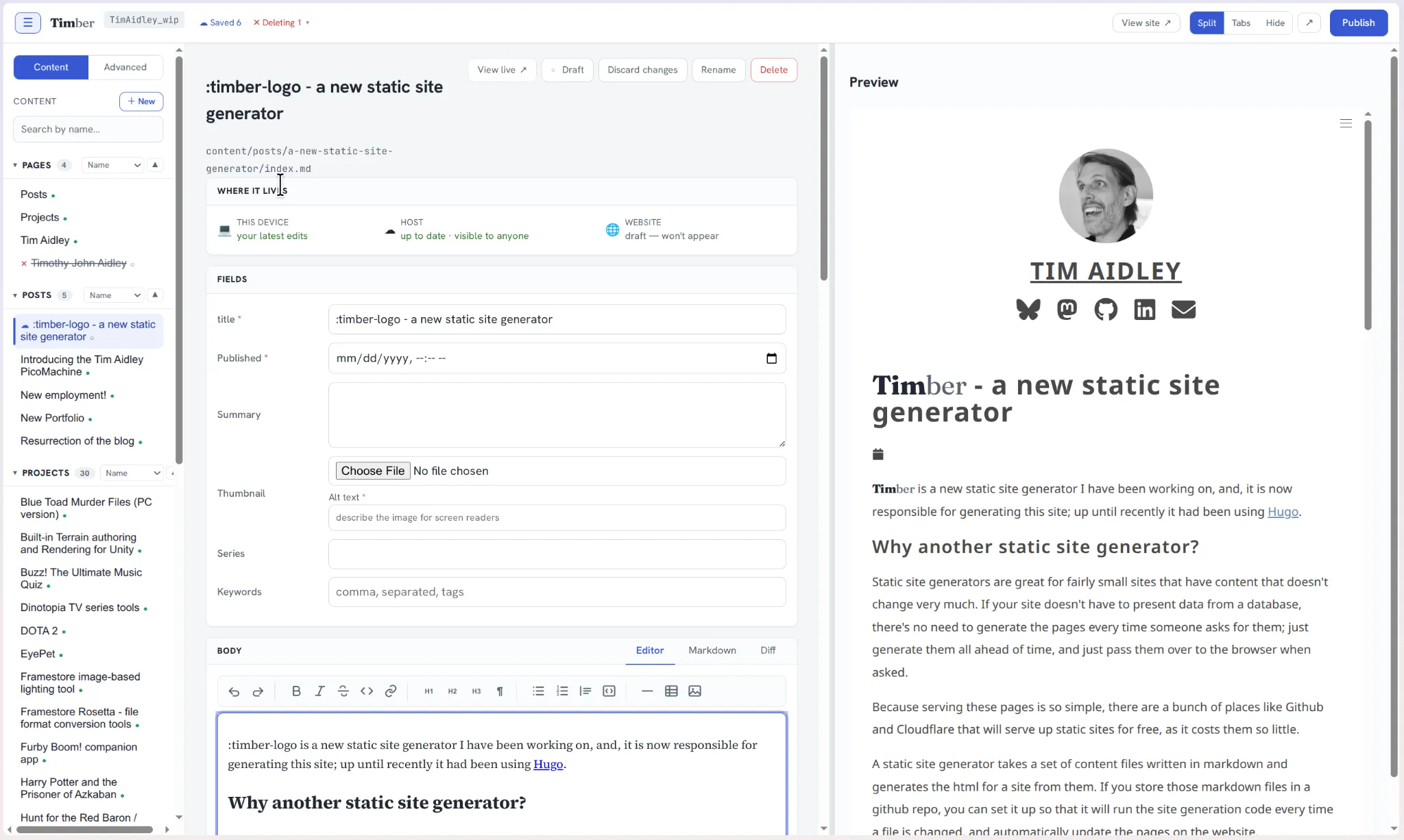This screenshot has width=1404, height=840.
Task: Click into the Keywords tags field
Action: point(557,592)
